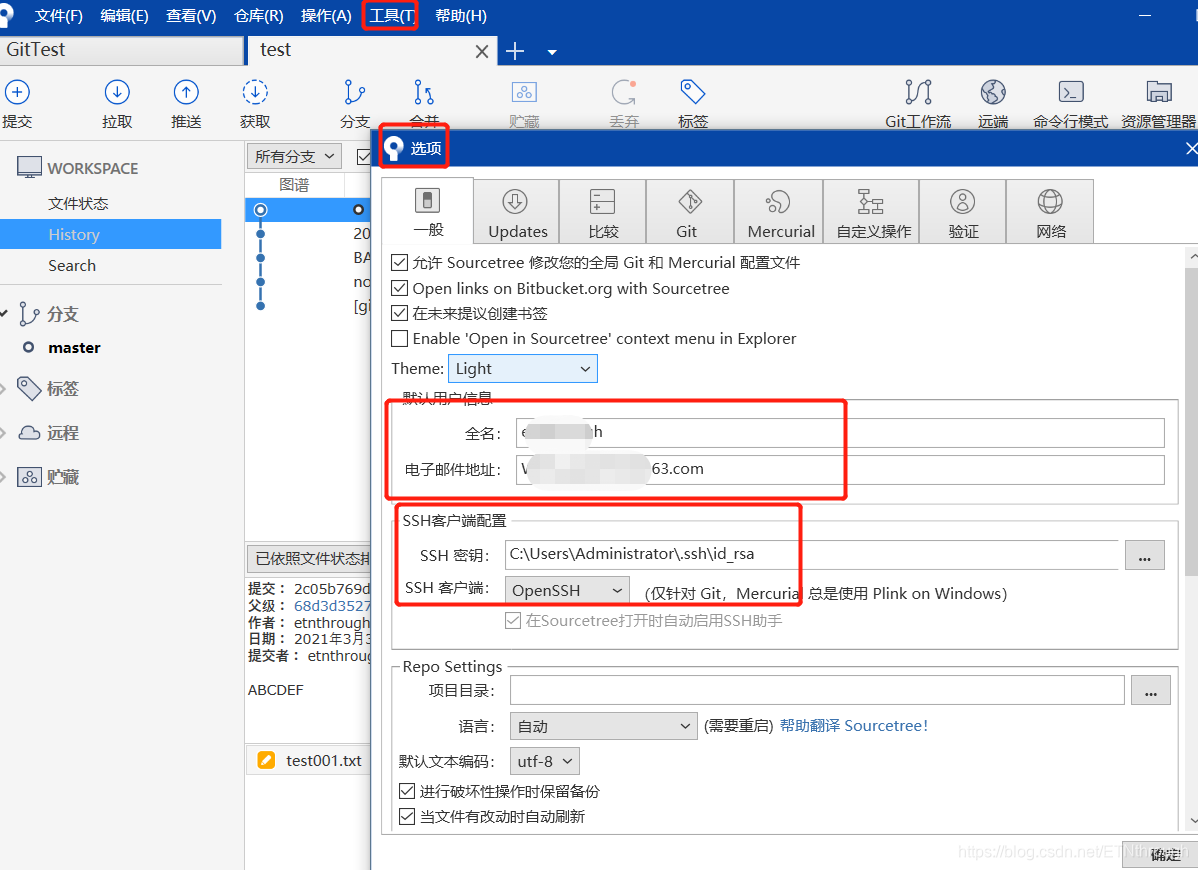Open the 帮助(H) menu
Viewport: 1198px width, 870px height.
461,16
